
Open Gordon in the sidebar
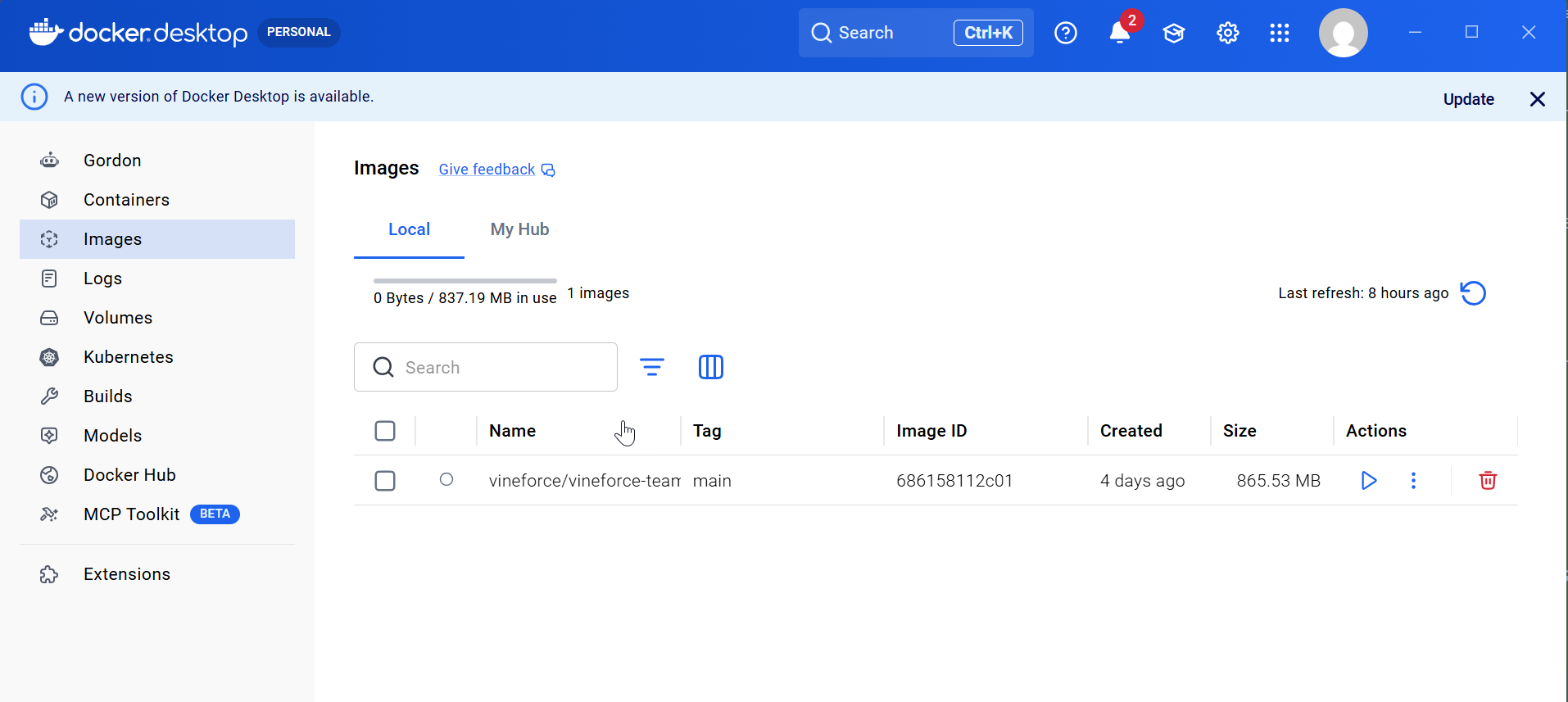[157, 161]
